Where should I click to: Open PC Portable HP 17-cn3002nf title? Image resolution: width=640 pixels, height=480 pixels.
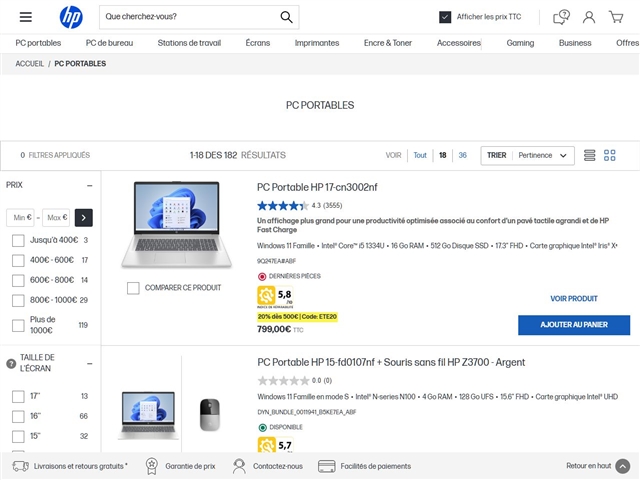(x=317, y=187)
